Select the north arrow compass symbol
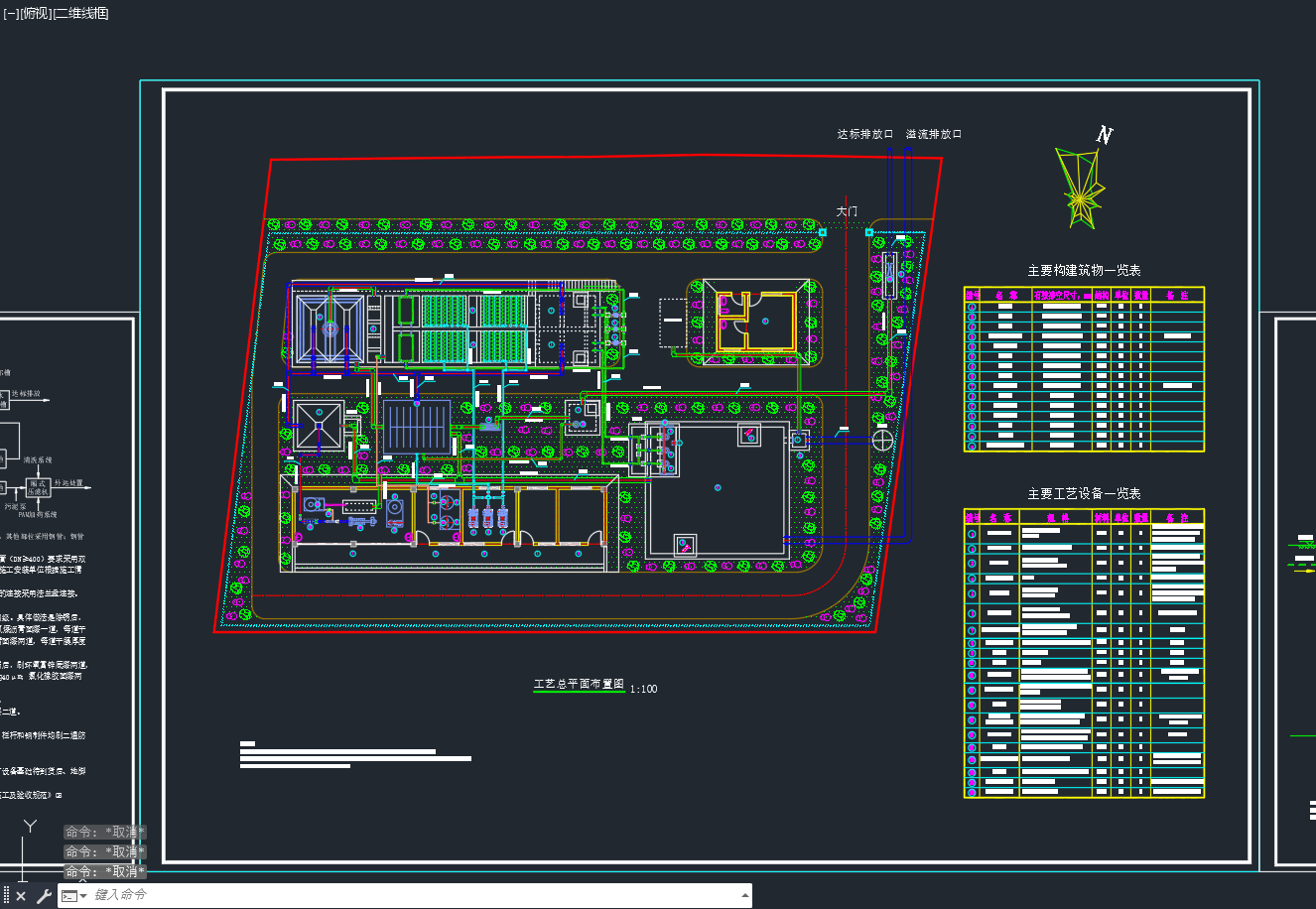 (1082, 179)
